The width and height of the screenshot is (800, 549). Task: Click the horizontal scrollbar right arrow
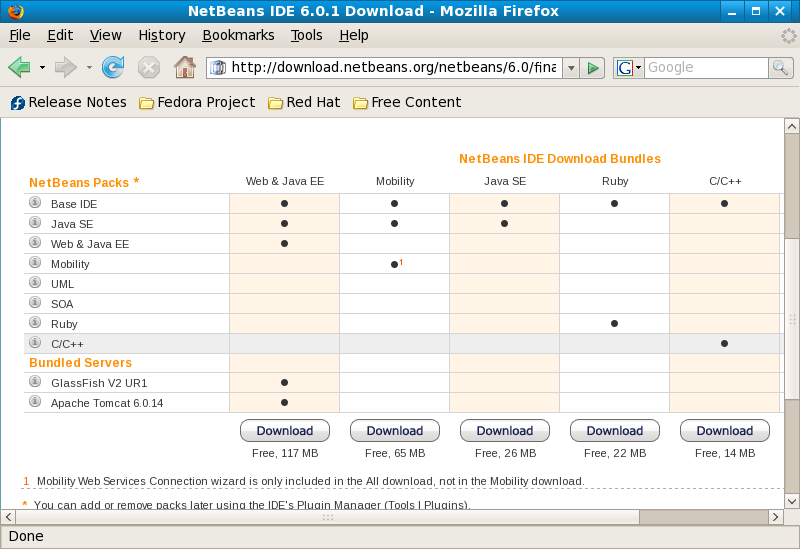pos(776,517)
